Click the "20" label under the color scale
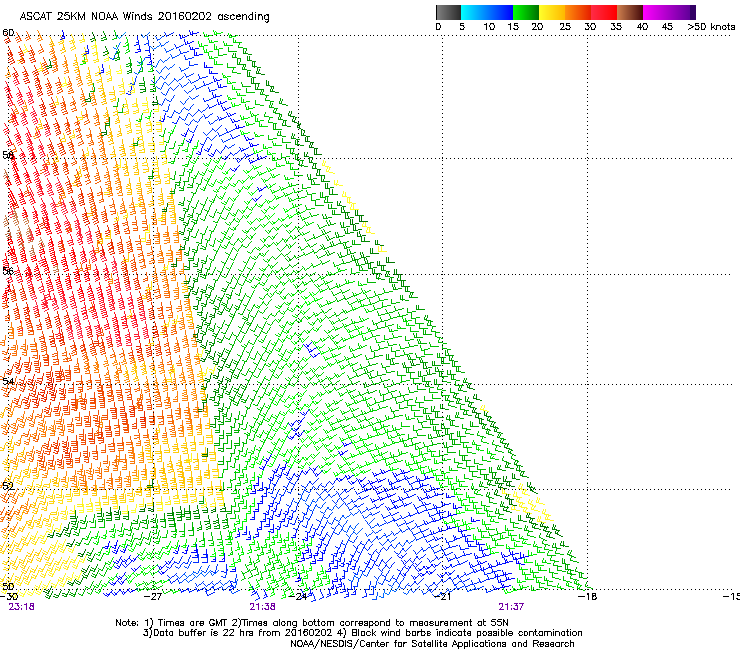Viewport: 740px width, 650px height. (x=537, y=27)
